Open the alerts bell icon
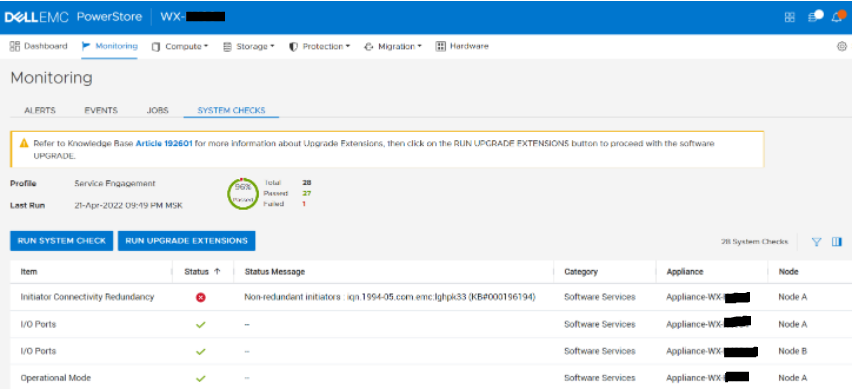 838,16
